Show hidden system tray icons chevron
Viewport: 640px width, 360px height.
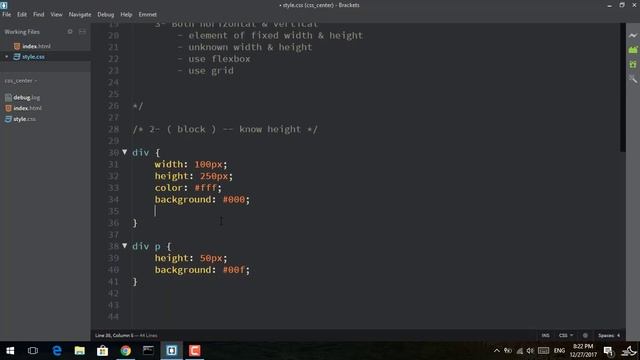click(496, 351)
